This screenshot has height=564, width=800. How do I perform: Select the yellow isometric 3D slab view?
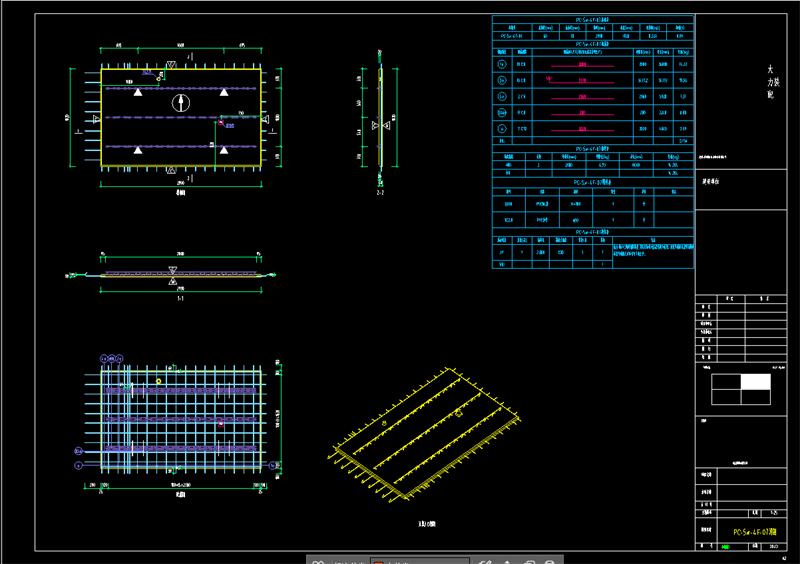click(x=424, y=434)
